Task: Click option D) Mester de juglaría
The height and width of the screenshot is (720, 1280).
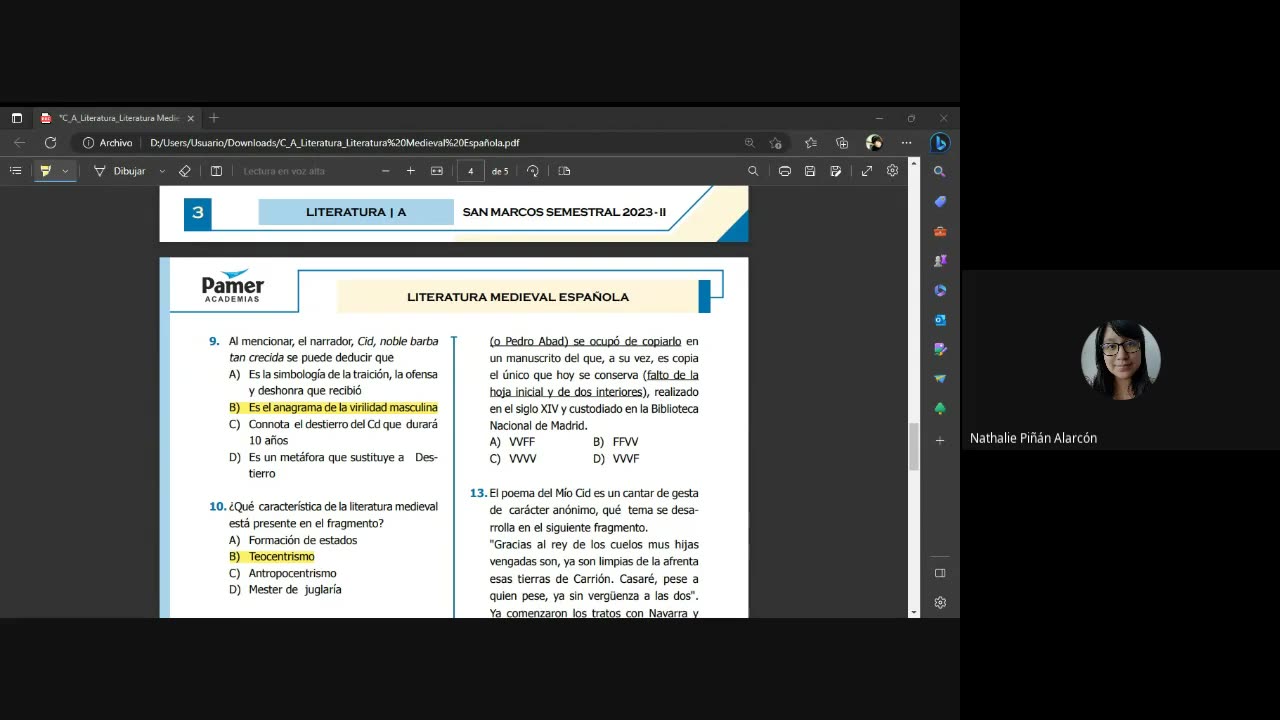Action: [285, 590]
